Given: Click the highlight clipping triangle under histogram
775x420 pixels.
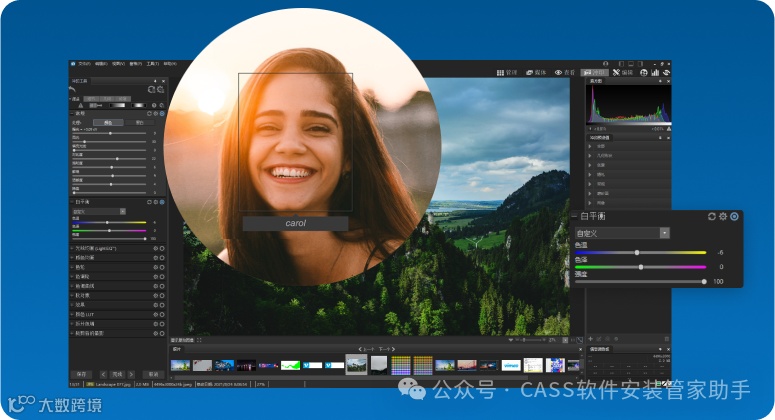Looking at the screenshot, I should pos(670,129).
